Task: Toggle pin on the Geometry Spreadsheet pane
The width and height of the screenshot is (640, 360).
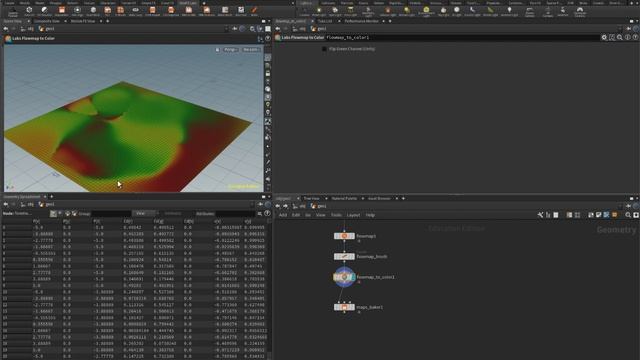Action: tap(260, 204)
